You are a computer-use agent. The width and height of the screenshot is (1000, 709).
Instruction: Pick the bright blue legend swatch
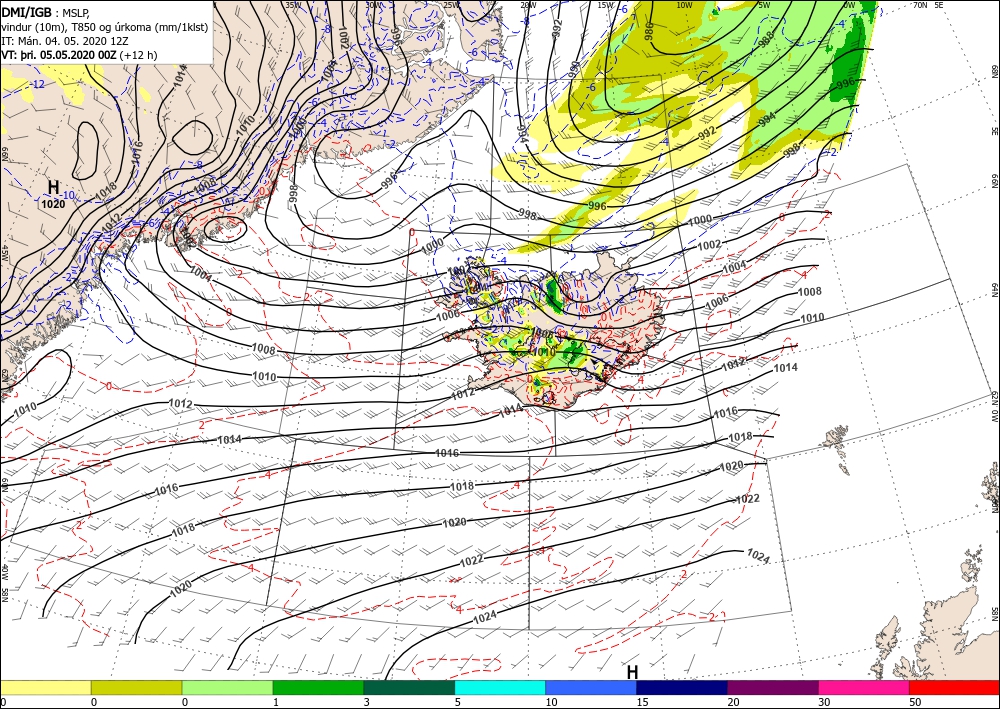(591, 687)
